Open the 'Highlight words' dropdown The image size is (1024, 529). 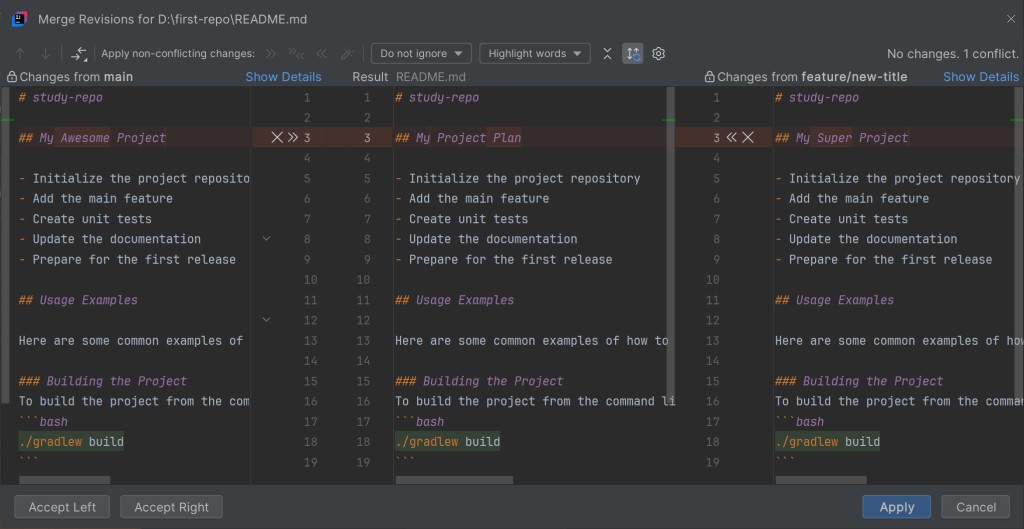(535, 54)
